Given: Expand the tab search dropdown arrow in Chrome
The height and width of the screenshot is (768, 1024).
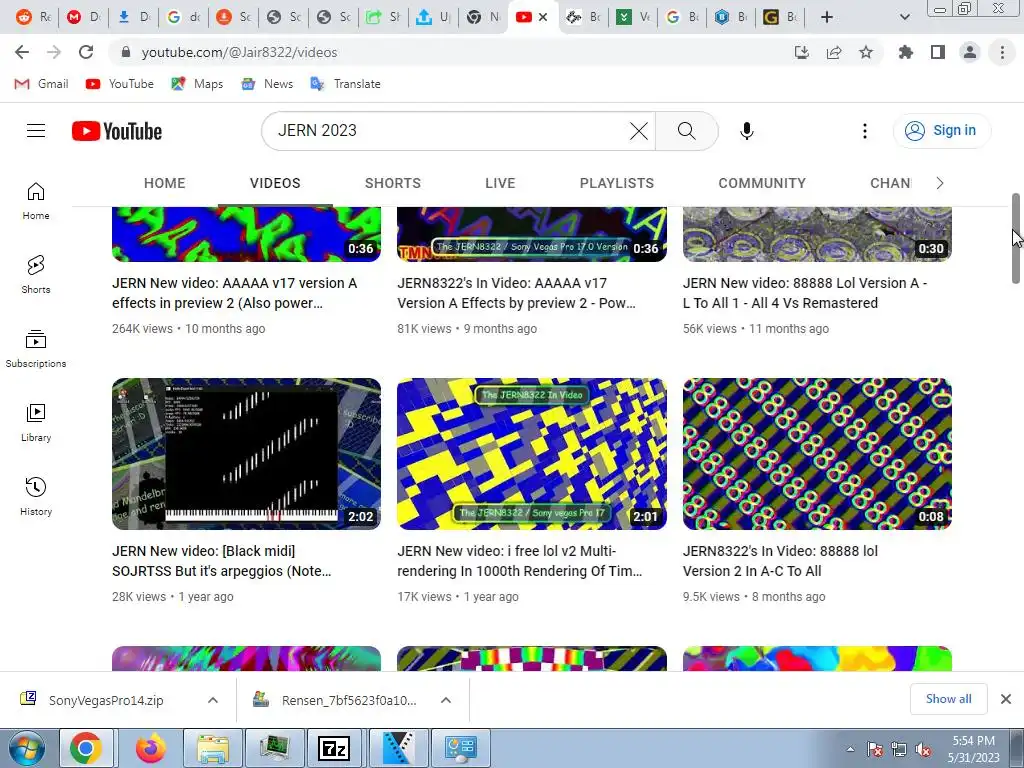Looking at the screenshot, I should pos(904,18).
